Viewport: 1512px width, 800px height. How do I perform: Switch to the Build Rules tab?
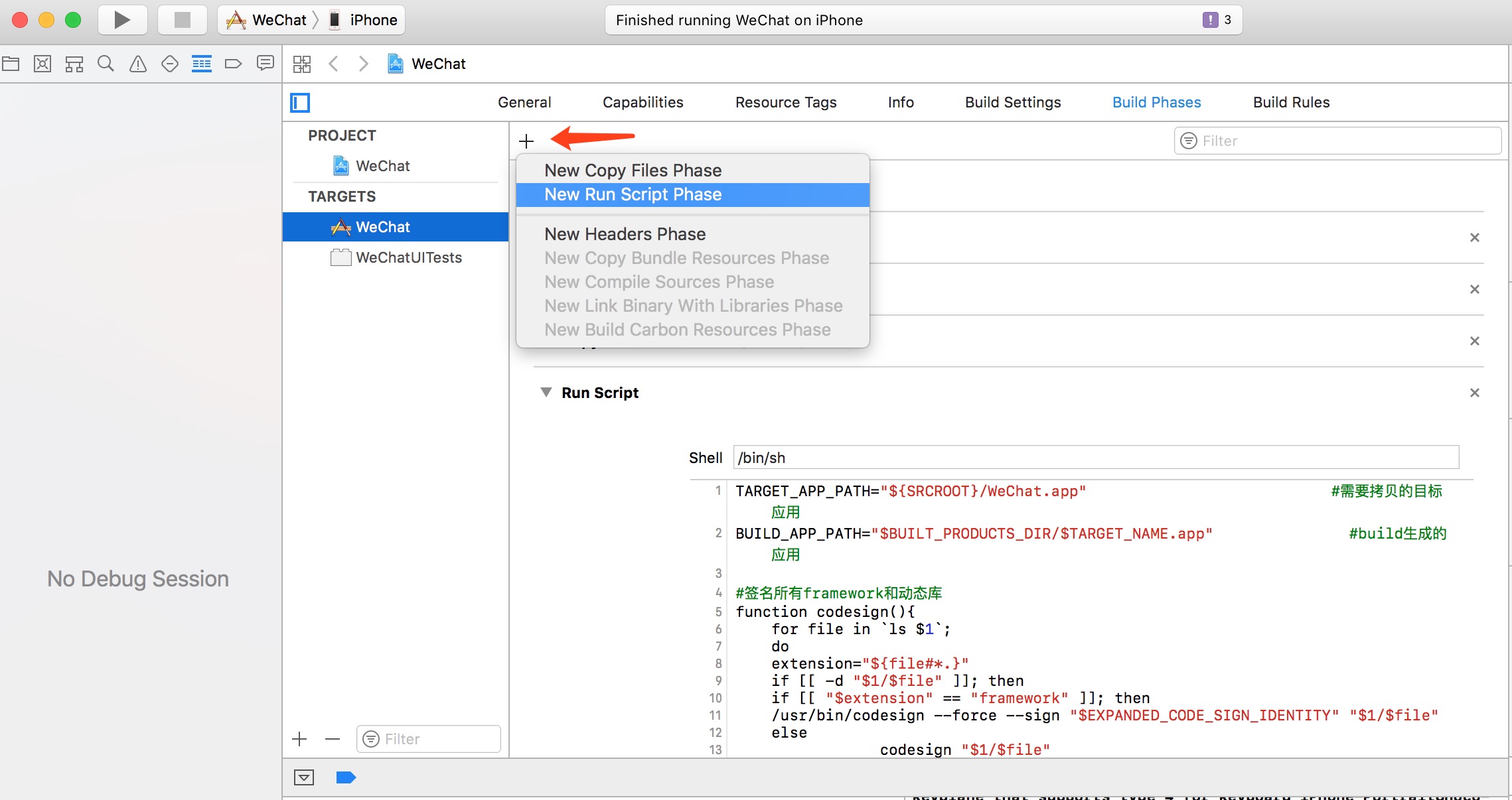point(1291,102)
